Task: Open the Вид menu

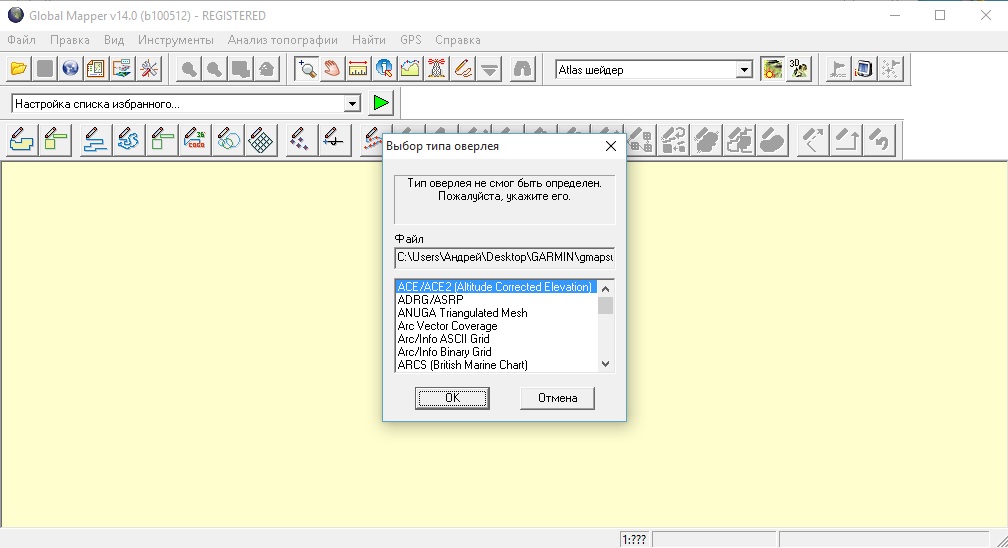Action: [114, 40]
